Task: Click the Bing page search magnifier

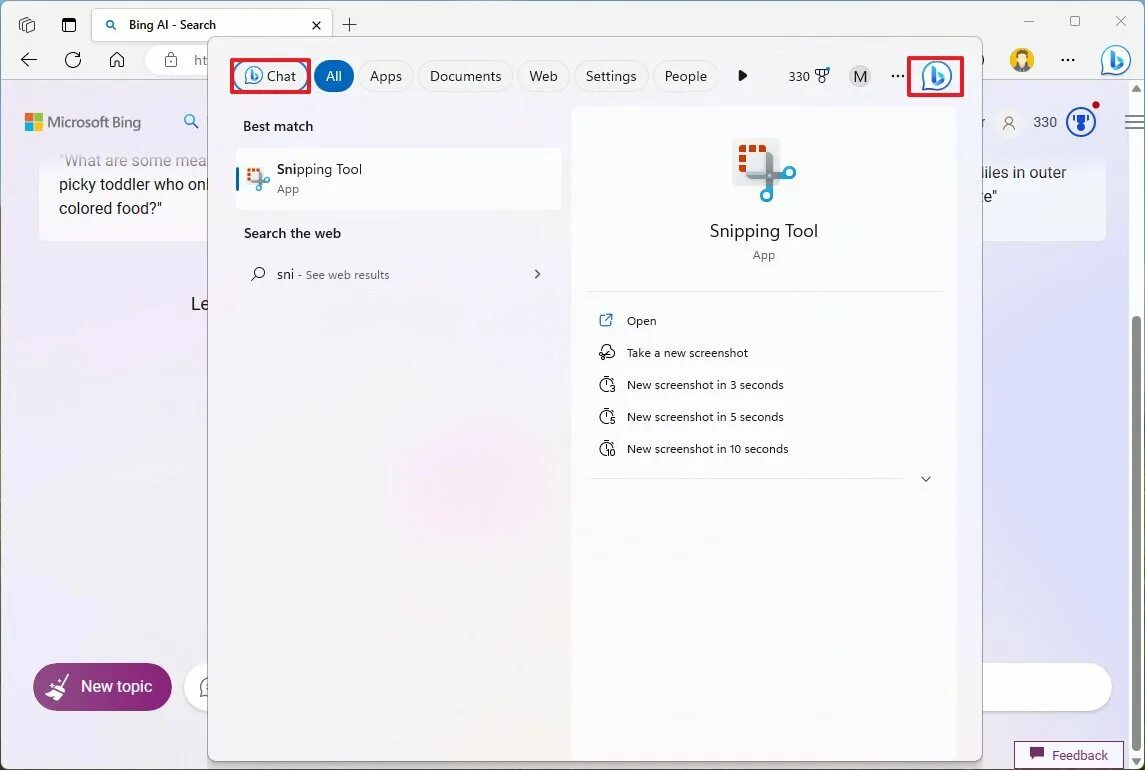Action: 191,121
